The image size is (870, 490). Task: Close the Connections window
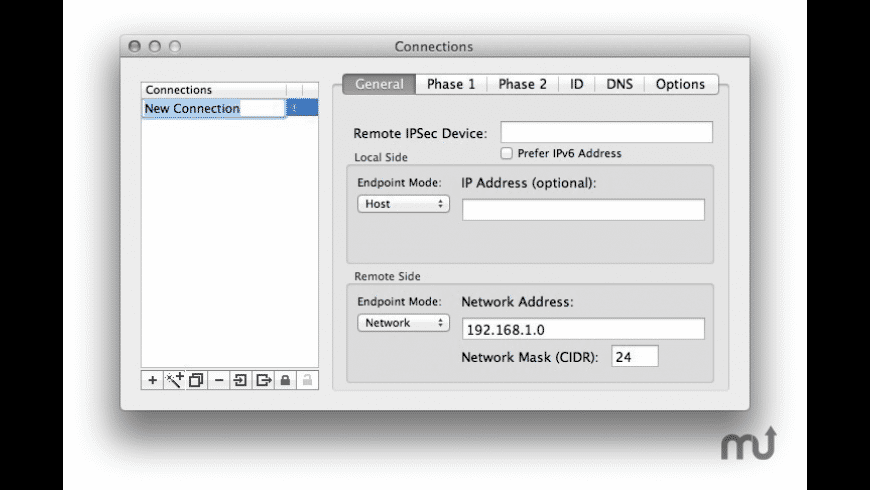pos(134,46)
